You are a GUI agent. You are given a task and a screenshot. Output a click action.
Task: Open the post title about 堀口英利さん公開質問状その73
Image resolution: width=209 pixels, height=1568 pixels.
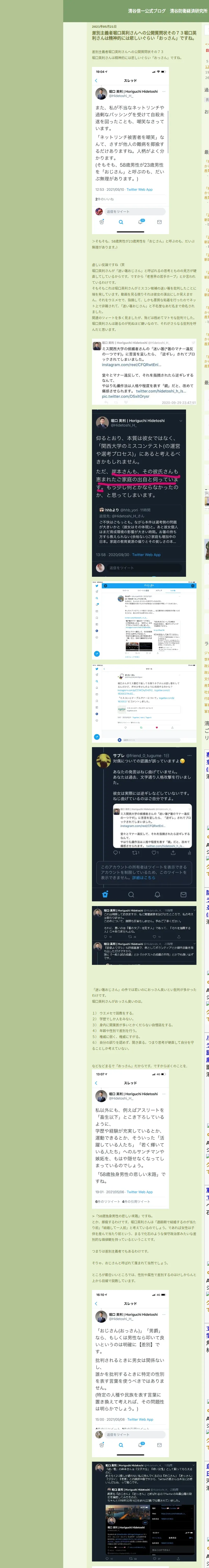[x=144, y=35]
